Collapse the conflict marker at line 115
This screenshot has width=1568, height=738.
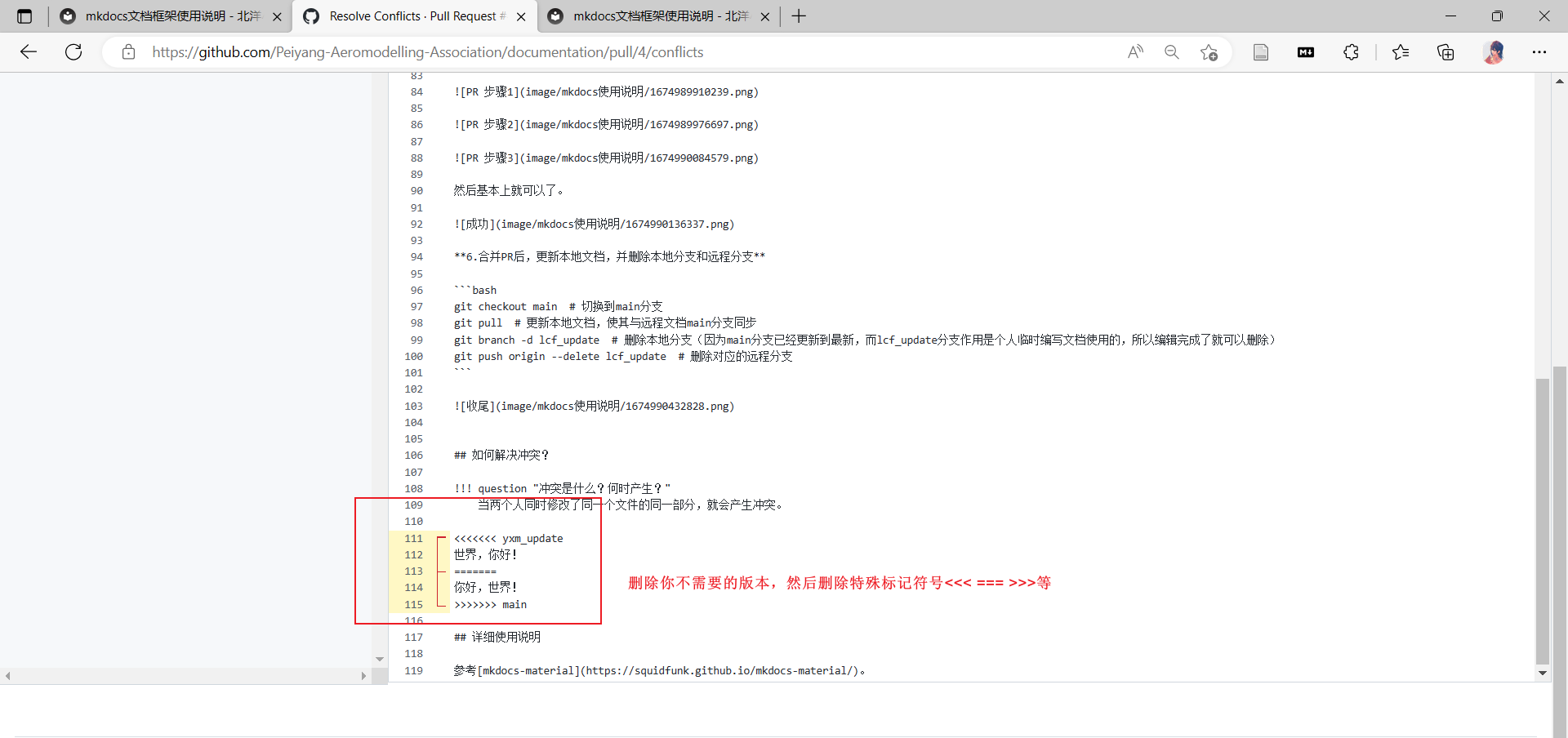point(441,605)
